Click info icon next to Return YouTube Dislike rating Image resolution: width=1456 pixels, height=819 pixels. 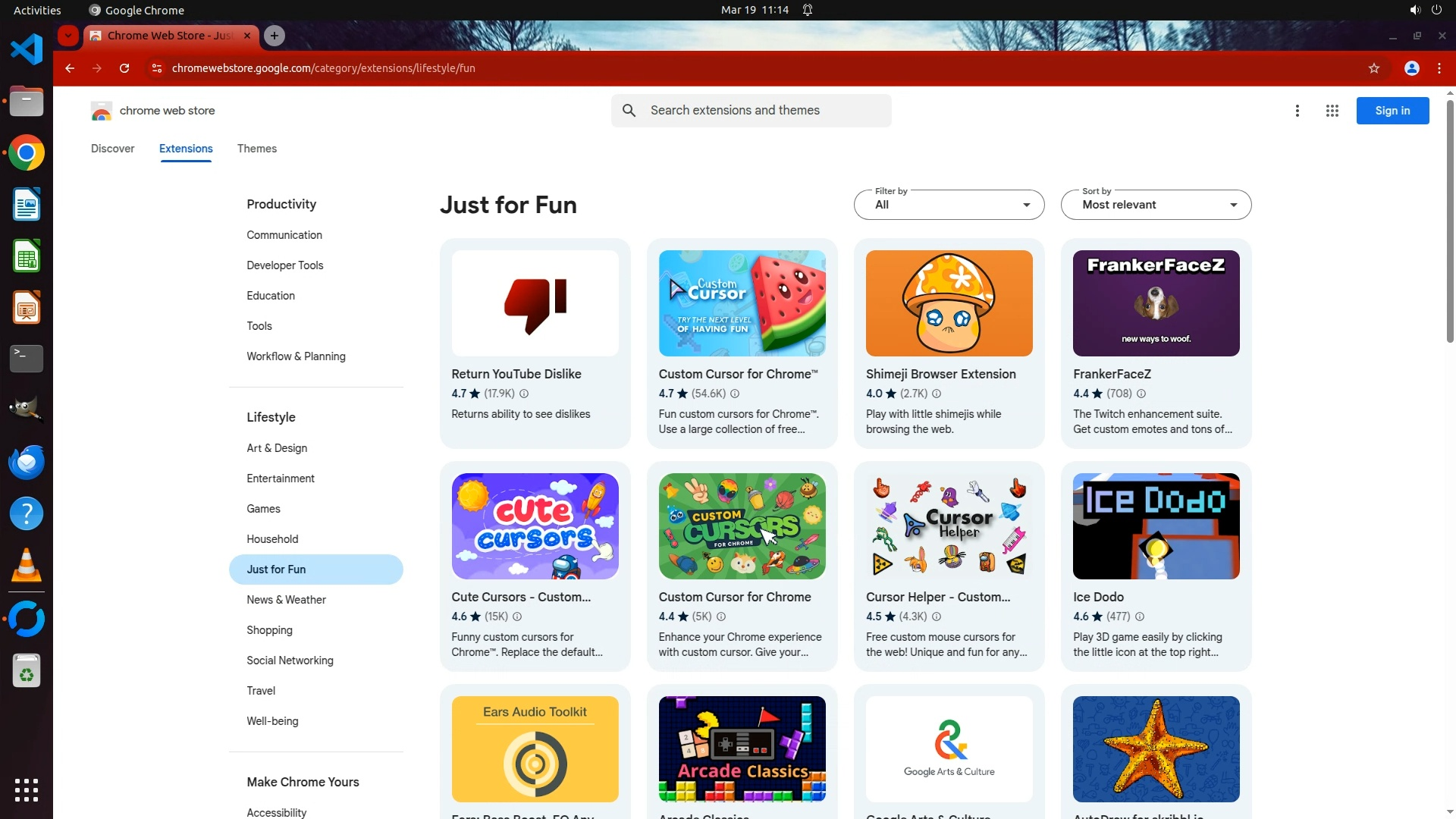pos(524,394)
